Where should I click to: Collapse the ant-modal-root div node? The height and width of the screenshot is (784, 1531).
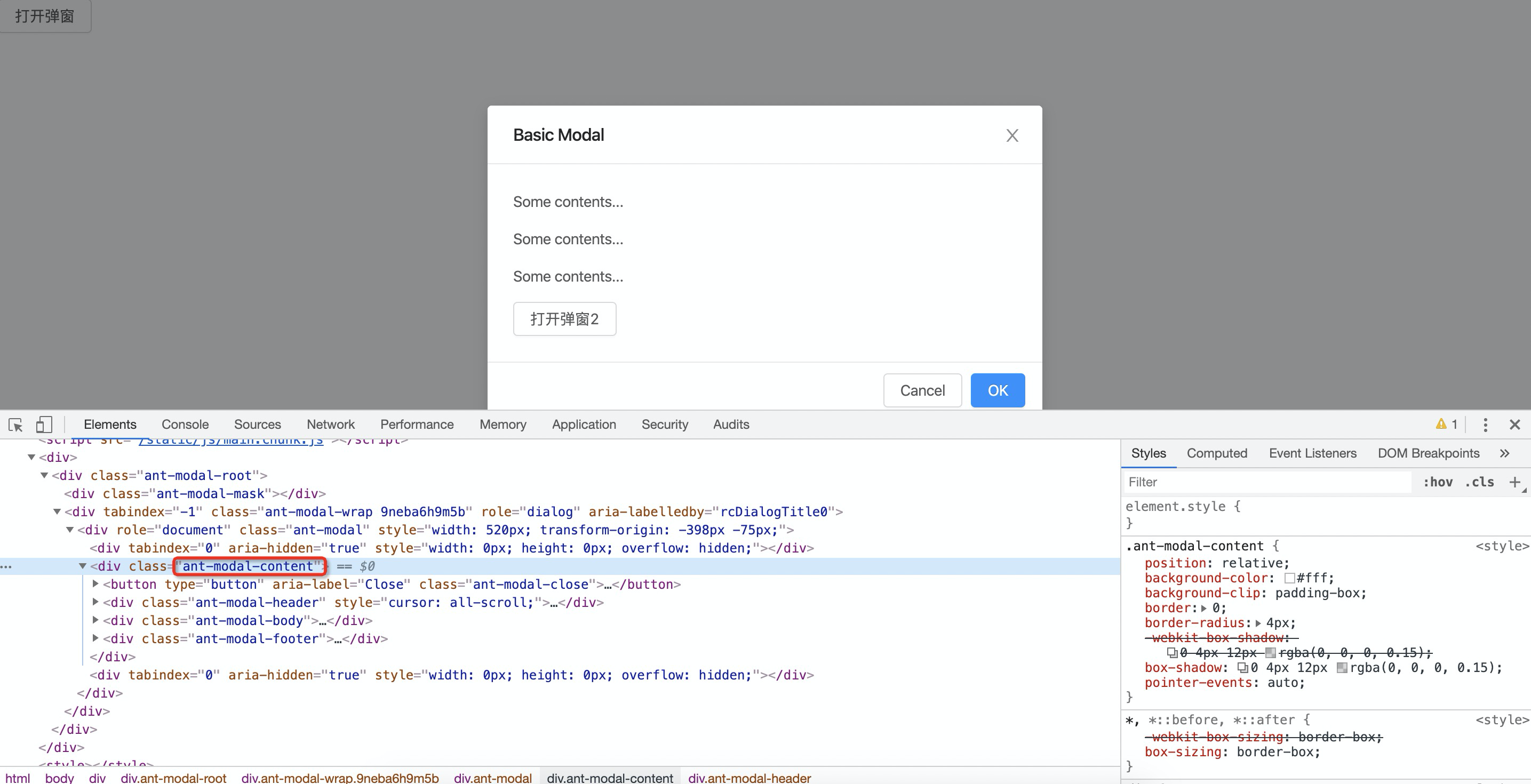44,476
